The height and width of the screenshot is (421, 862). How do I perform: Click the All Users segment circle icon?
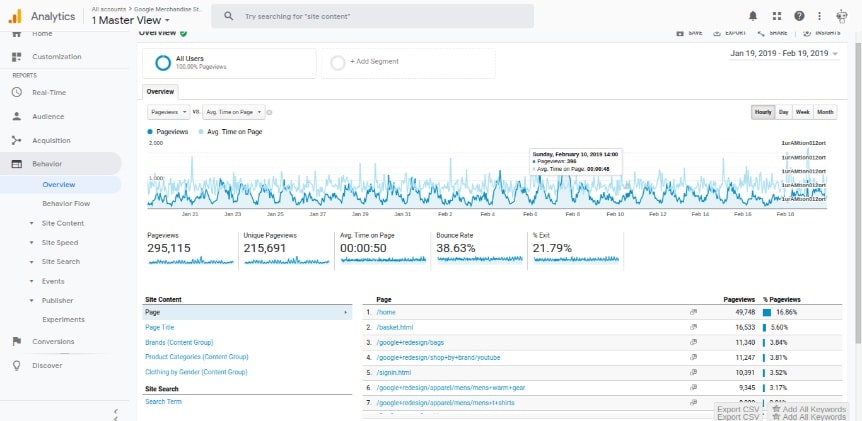pyautogui.click(x=163, y=63)
